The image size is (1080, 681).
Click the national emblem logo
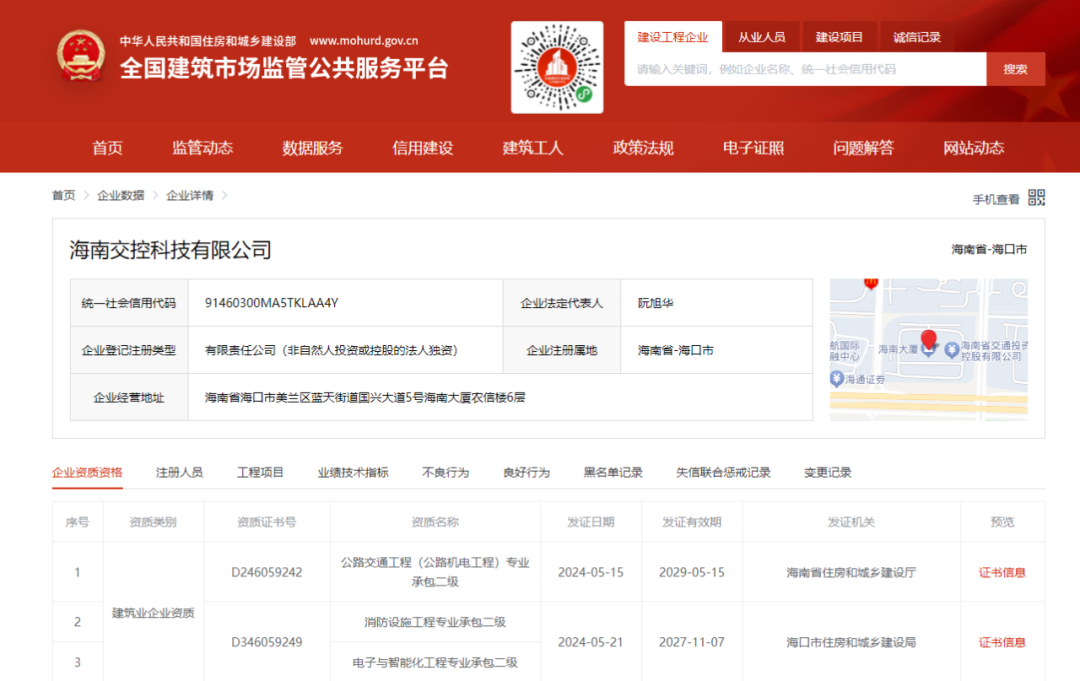(x=80, y=55)
